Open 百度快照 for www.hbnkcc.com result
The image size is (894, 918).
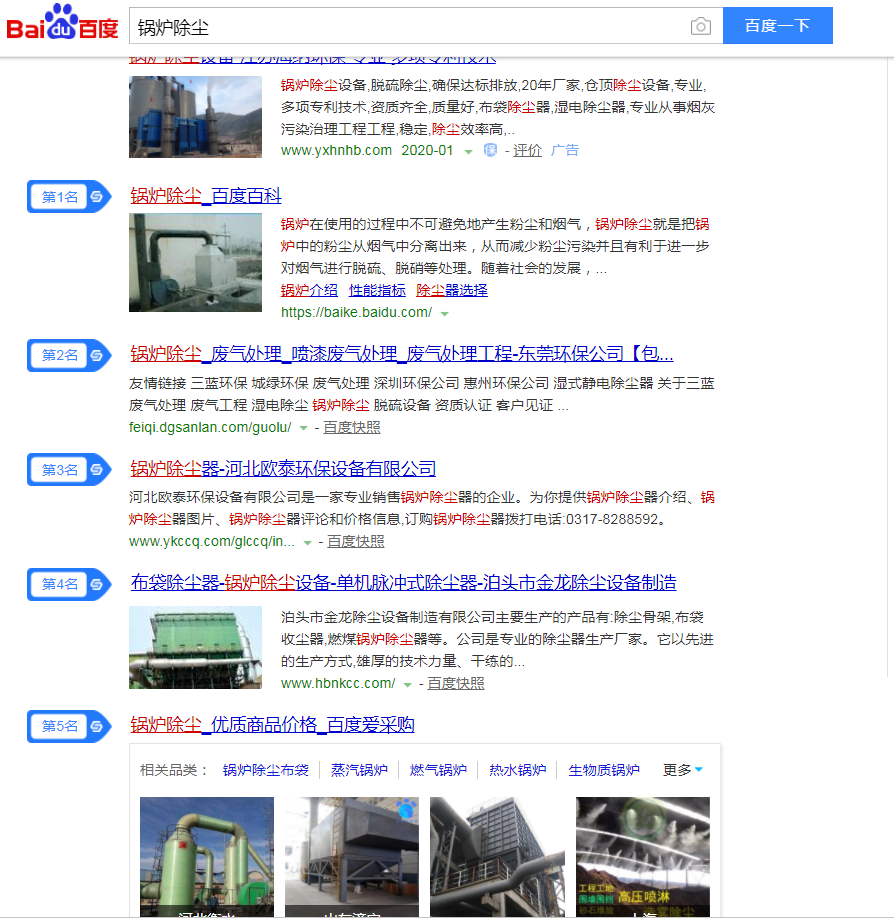pos(456,684)
